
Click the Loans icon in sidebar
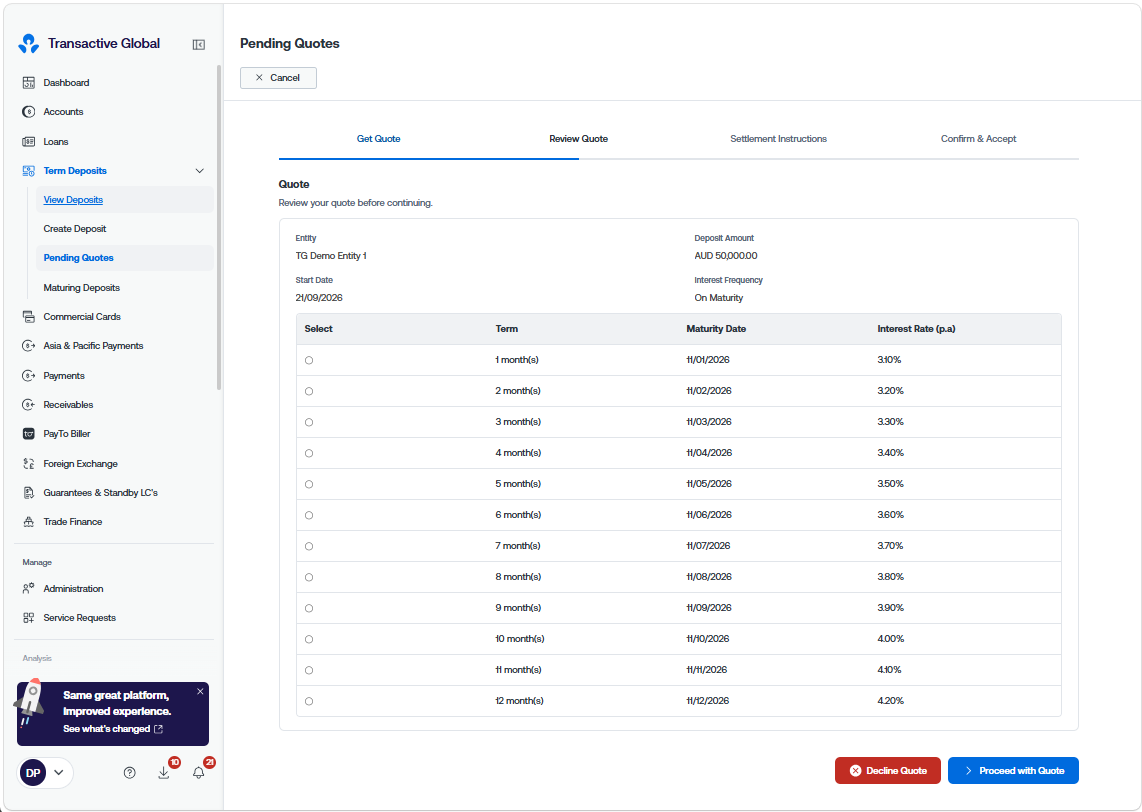[x=28, y=141]
